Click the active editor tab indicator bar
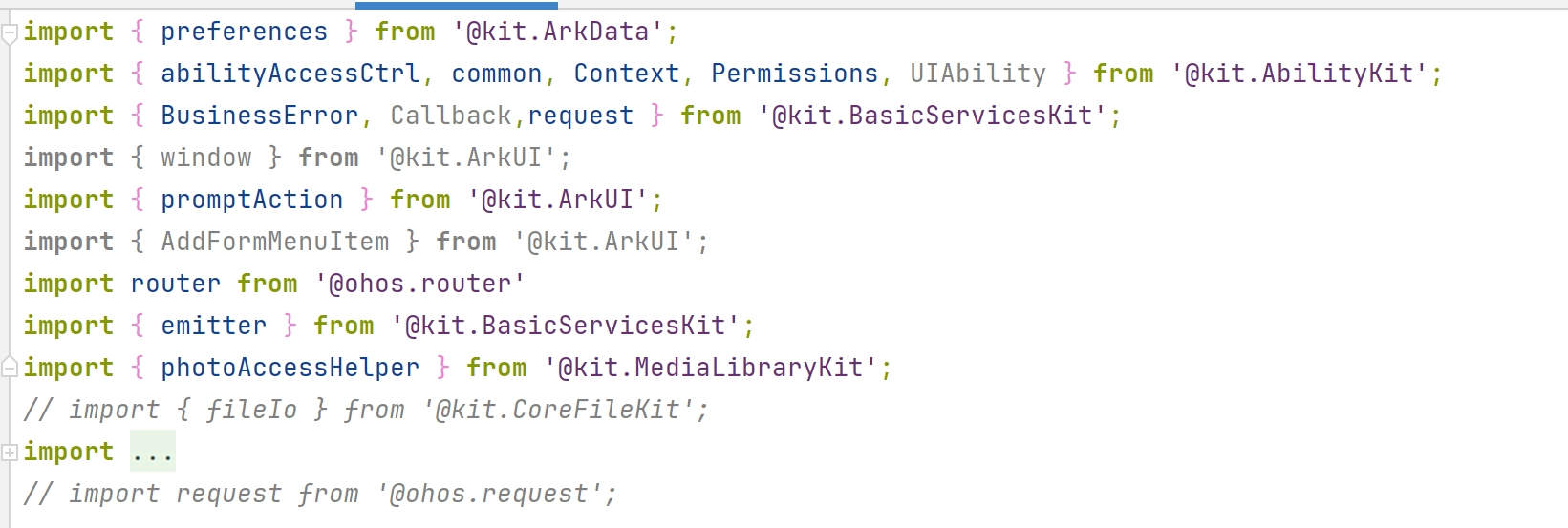 tap(442, 5)
